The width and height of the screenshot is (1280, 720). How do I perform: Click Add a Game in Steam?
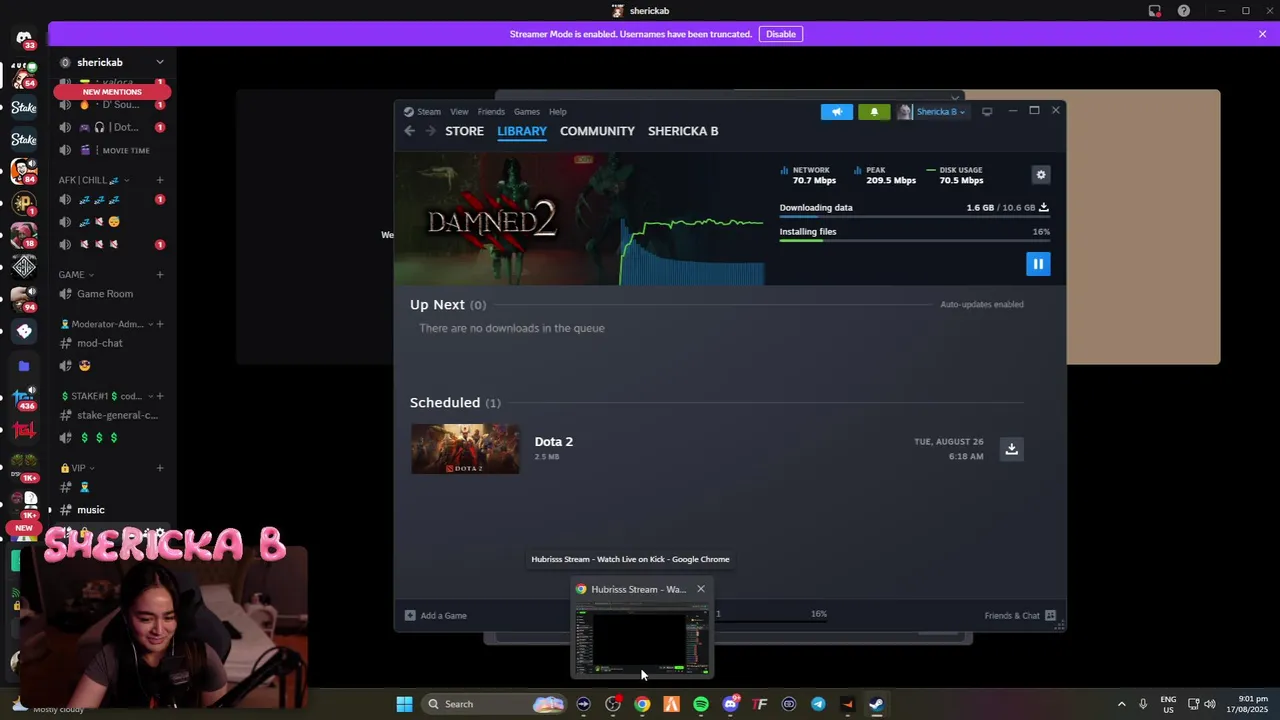436,616
